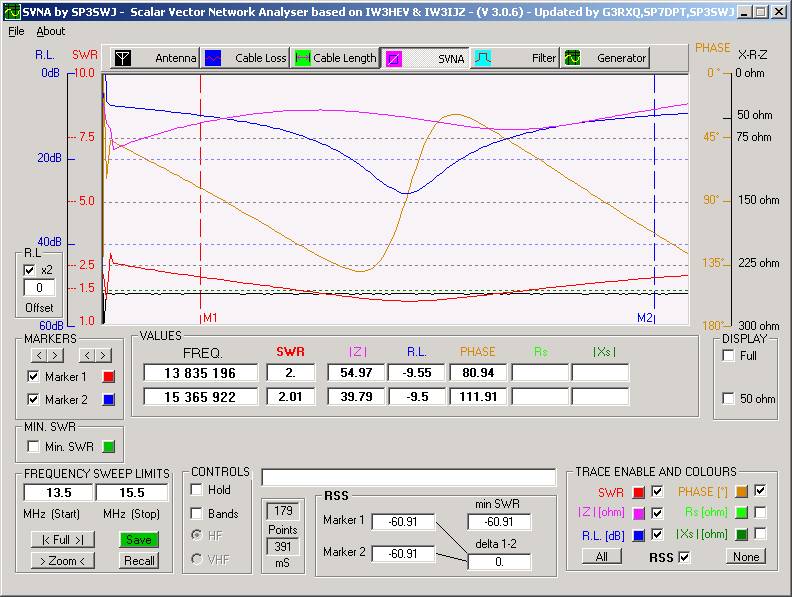Click the Recall button
792x597 pixels.
(x=139, y=560)
